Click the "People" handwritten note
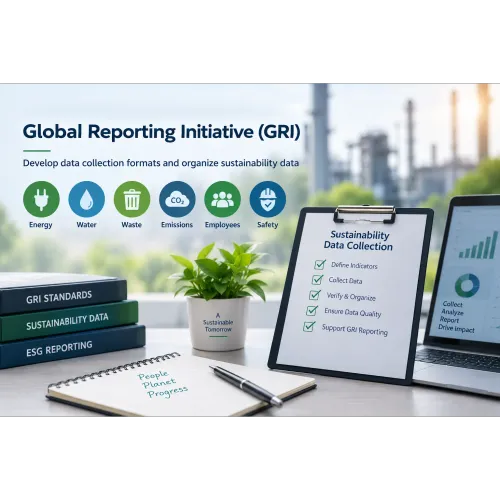500x500 pixels. tap(153, 376)
